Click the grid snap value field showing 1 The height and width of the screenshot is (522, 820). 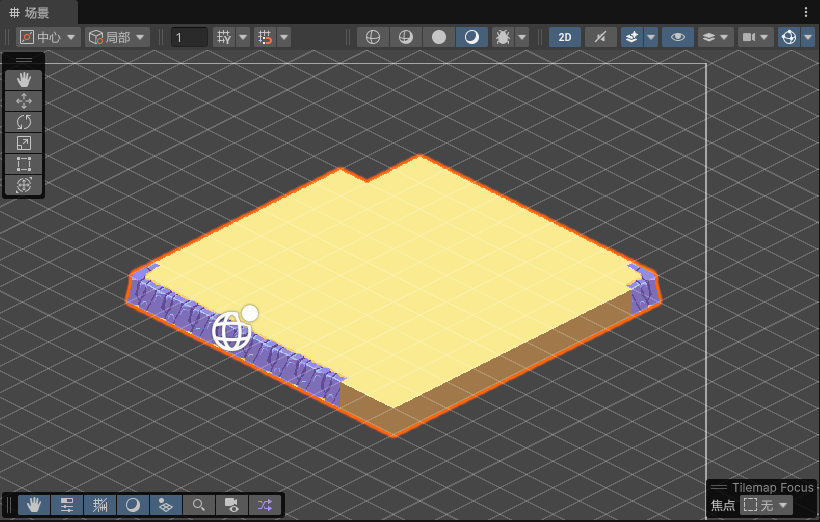(189, 37)
